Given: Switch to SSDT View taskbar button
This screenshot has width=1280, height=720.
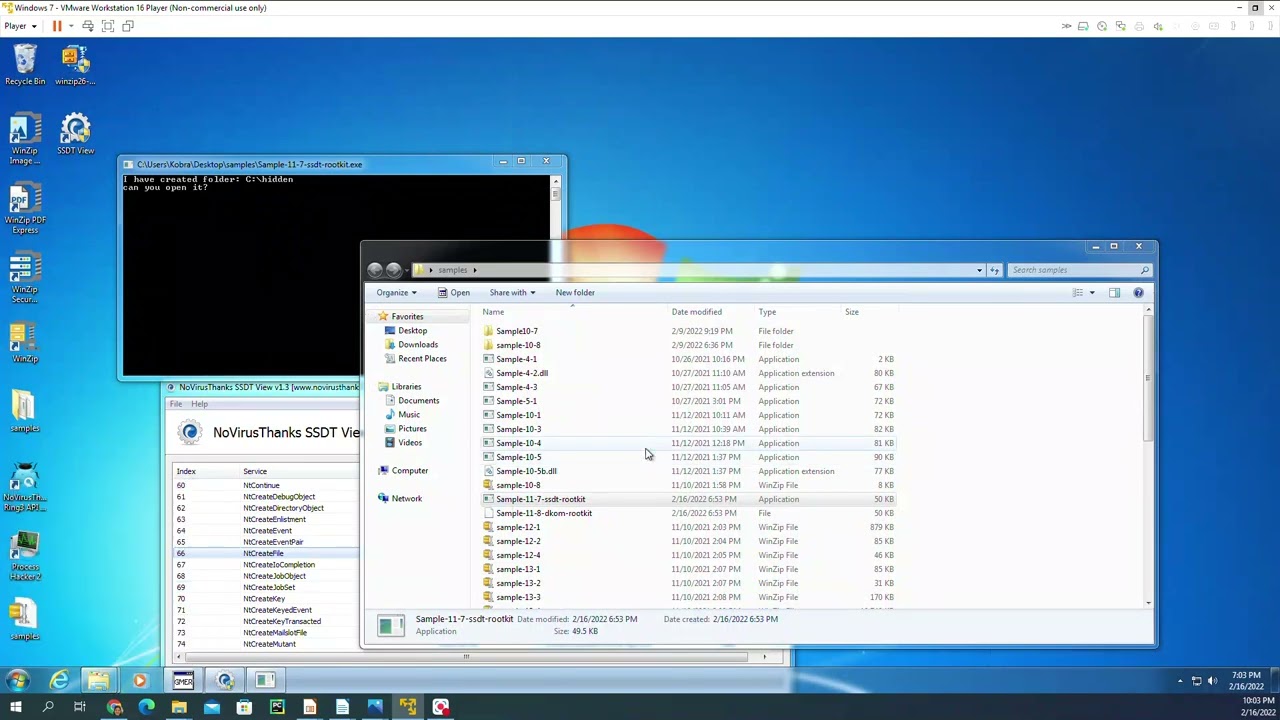Looking at the screenshot, I should click(225, 681).
